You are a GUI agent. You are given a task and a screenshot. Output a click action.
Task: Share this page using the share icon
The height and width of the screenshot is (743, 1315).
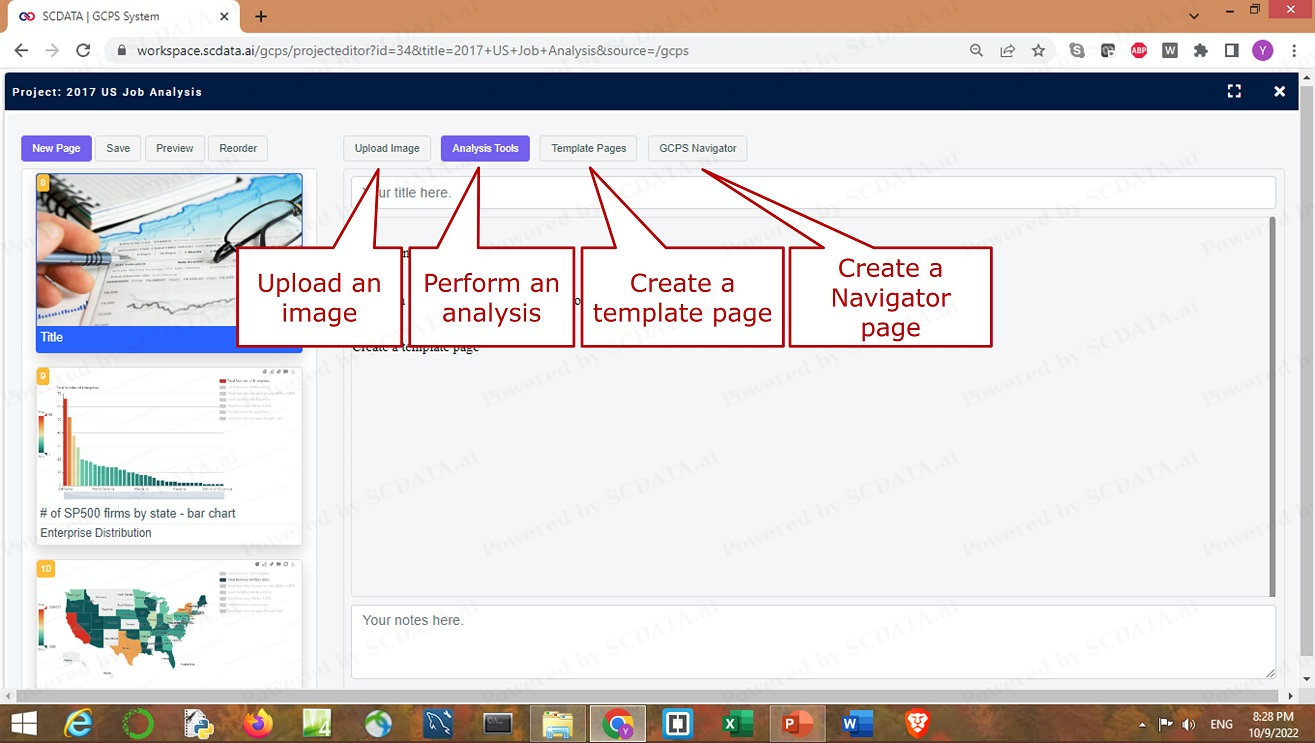pos(1008,50)
